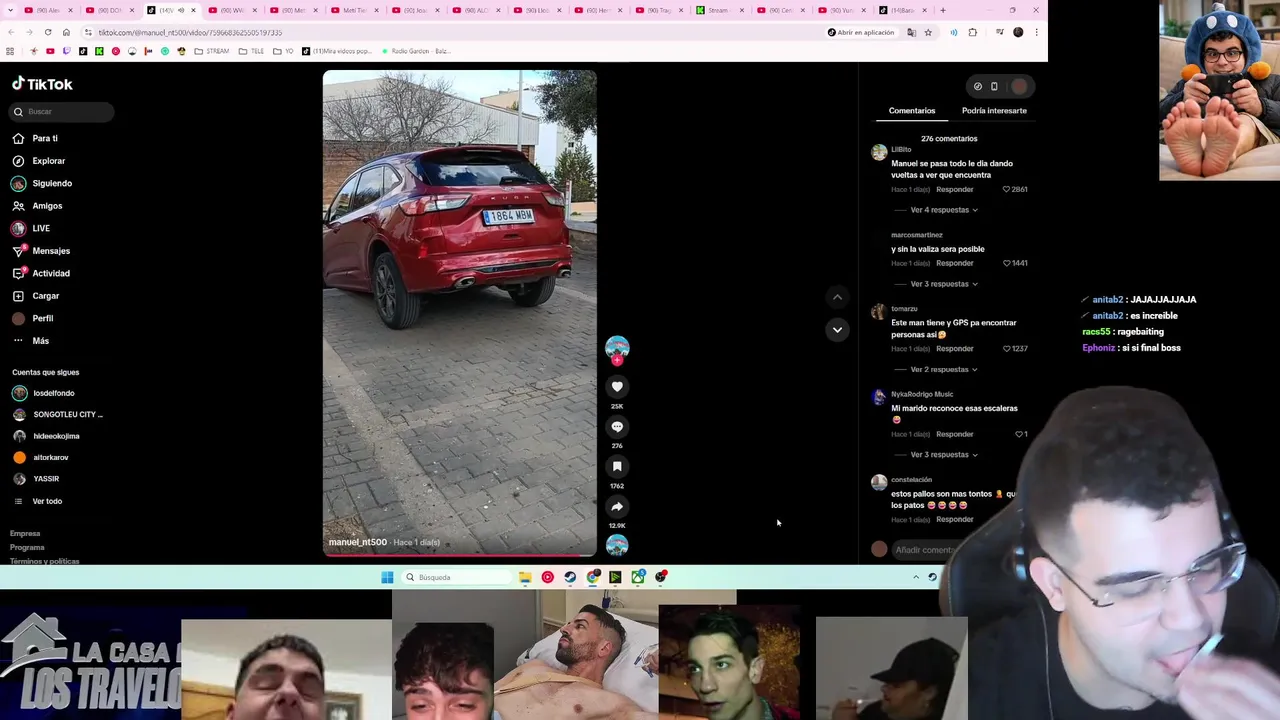Save video with the bookmark icon
1280x720 pixels.
coord(617,466)
